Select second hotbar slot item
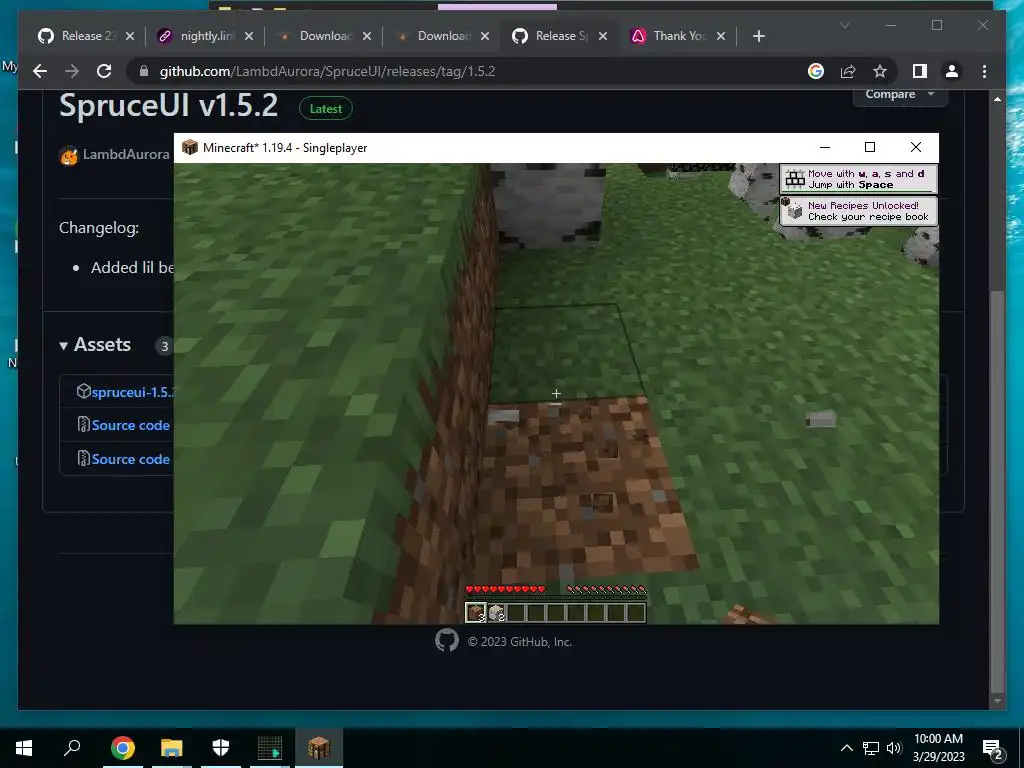This screenshot has height=768, width=1024. click(496, 613)
